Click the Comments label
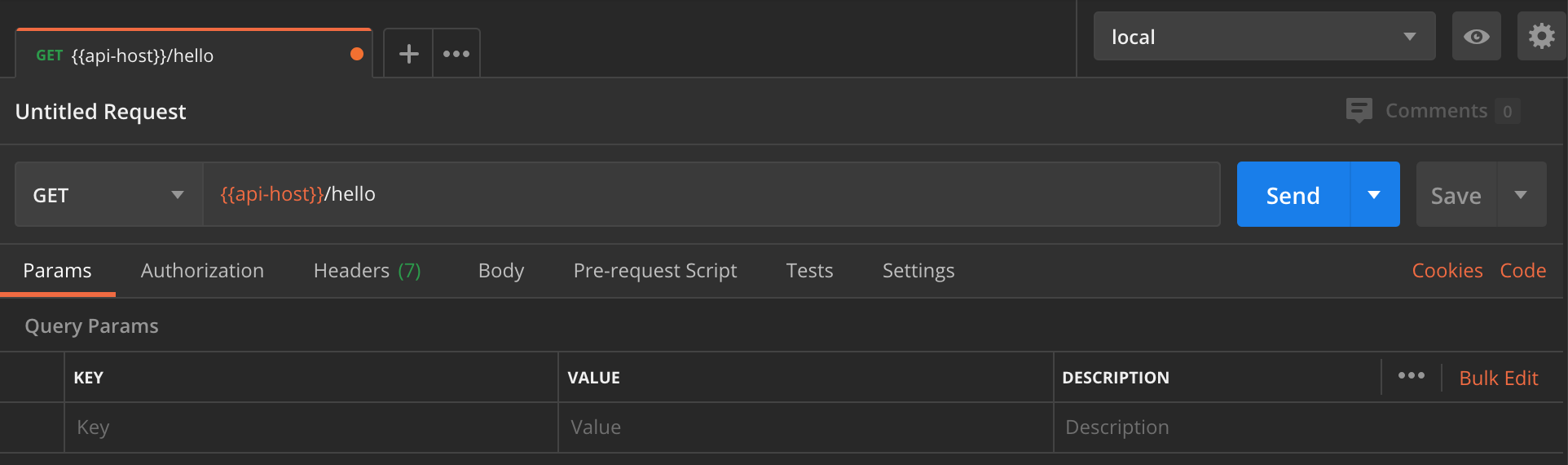This screenshot has height=465, width=1568. click(1436, 110)
